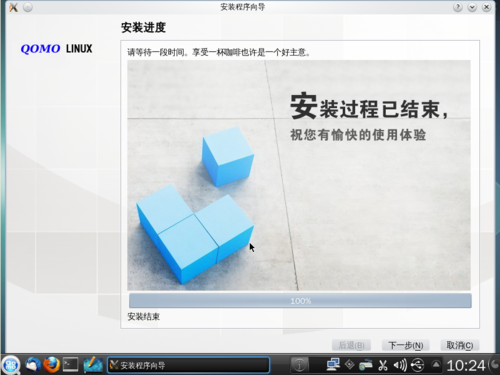Click the 下一步(N) next button
The image size is (500, 375).
tap(406, 346)
